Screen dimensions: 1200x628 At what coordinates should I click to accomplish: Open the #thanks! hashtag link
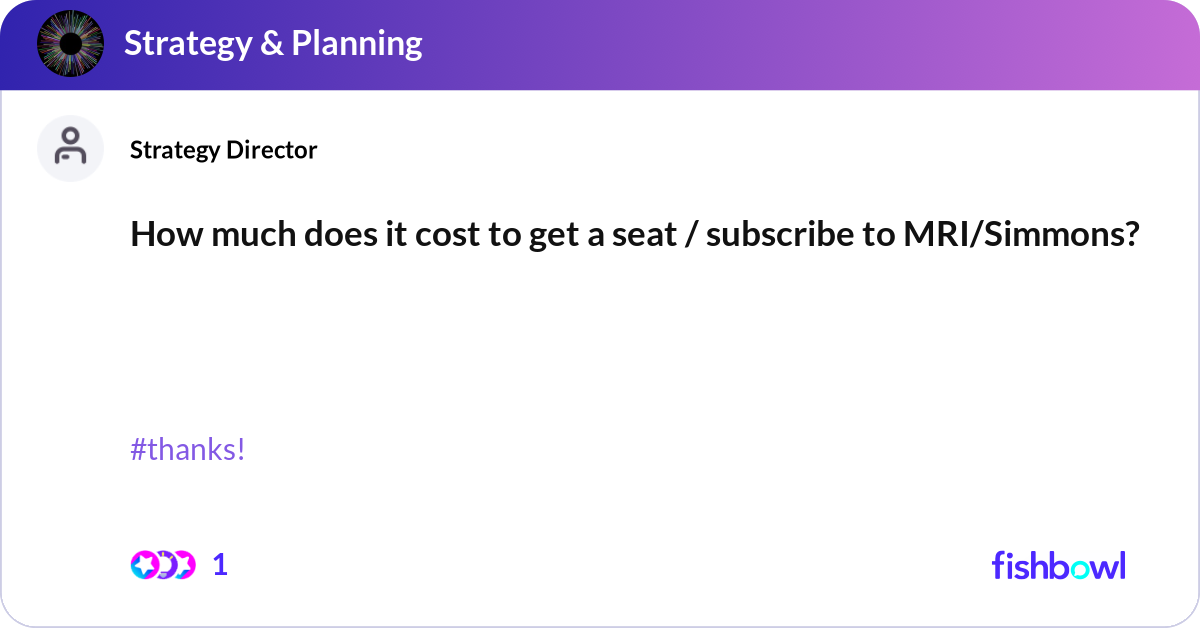pos(188,450)
